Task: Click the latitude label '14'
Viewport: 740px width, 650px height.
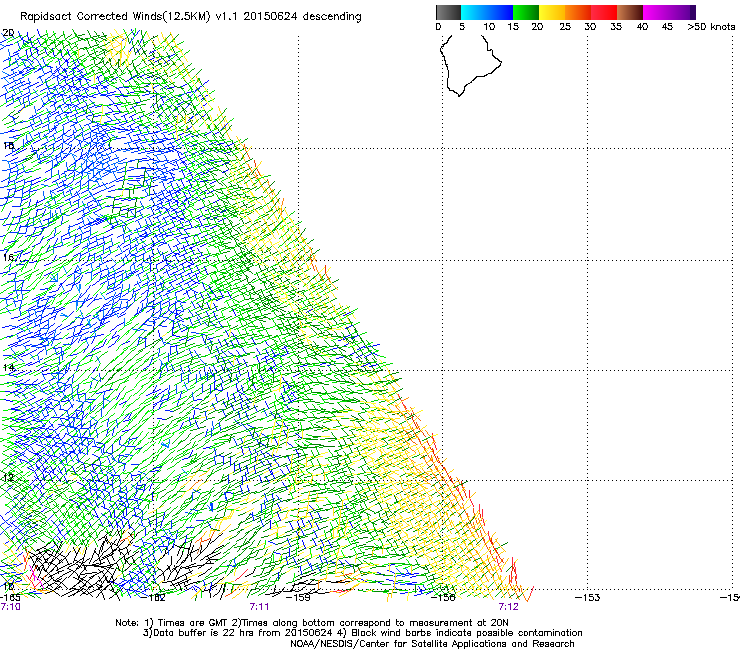Action: point(8,368)
